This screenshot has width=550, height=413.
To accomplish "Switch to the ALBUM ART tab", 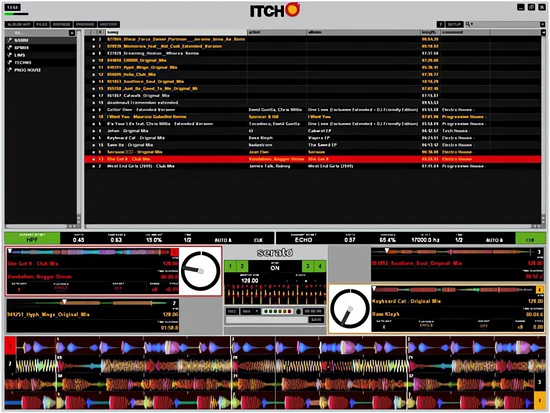I will (19, 24).
